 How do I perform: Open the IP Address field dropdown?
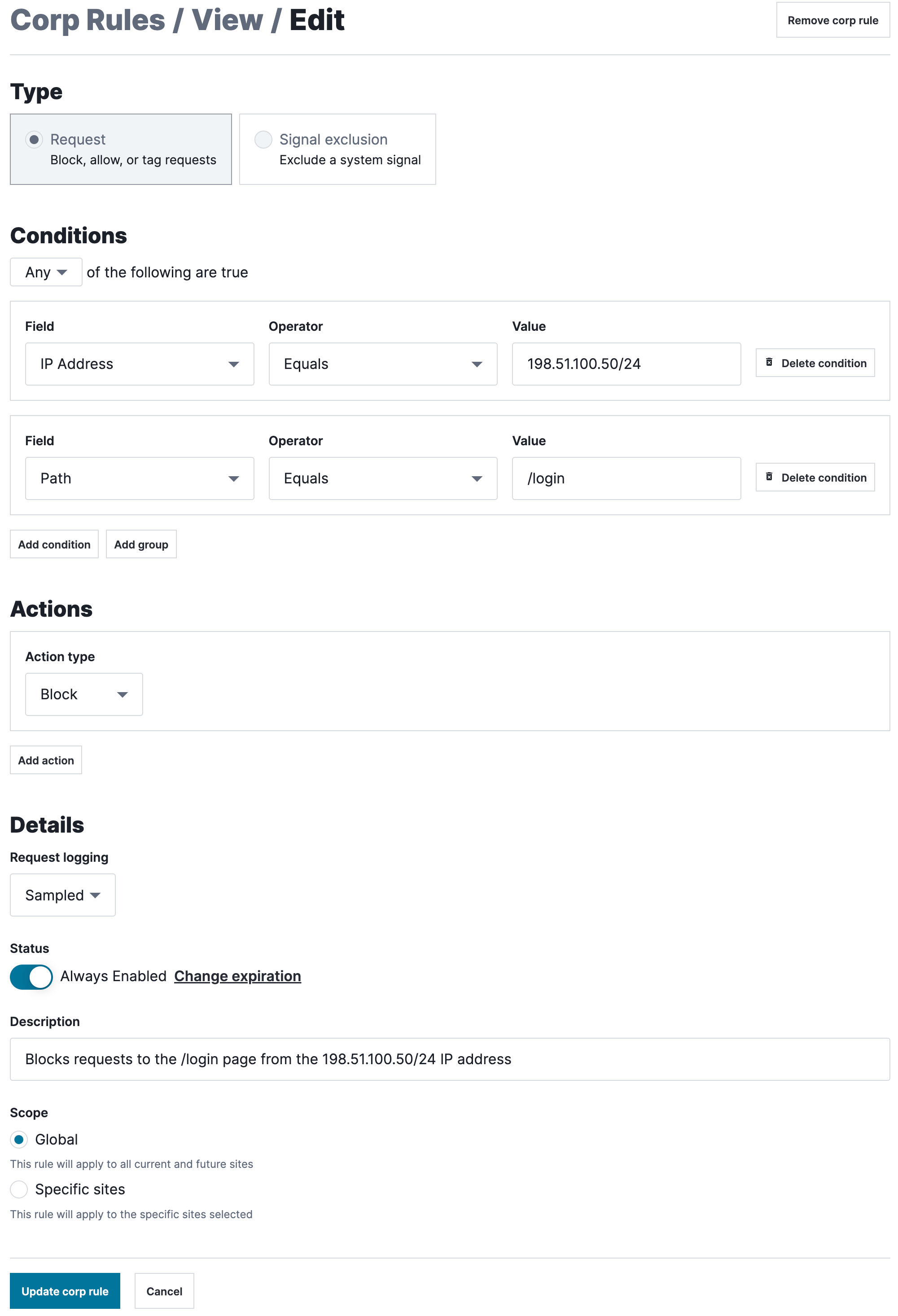click(x=139, y=364)
